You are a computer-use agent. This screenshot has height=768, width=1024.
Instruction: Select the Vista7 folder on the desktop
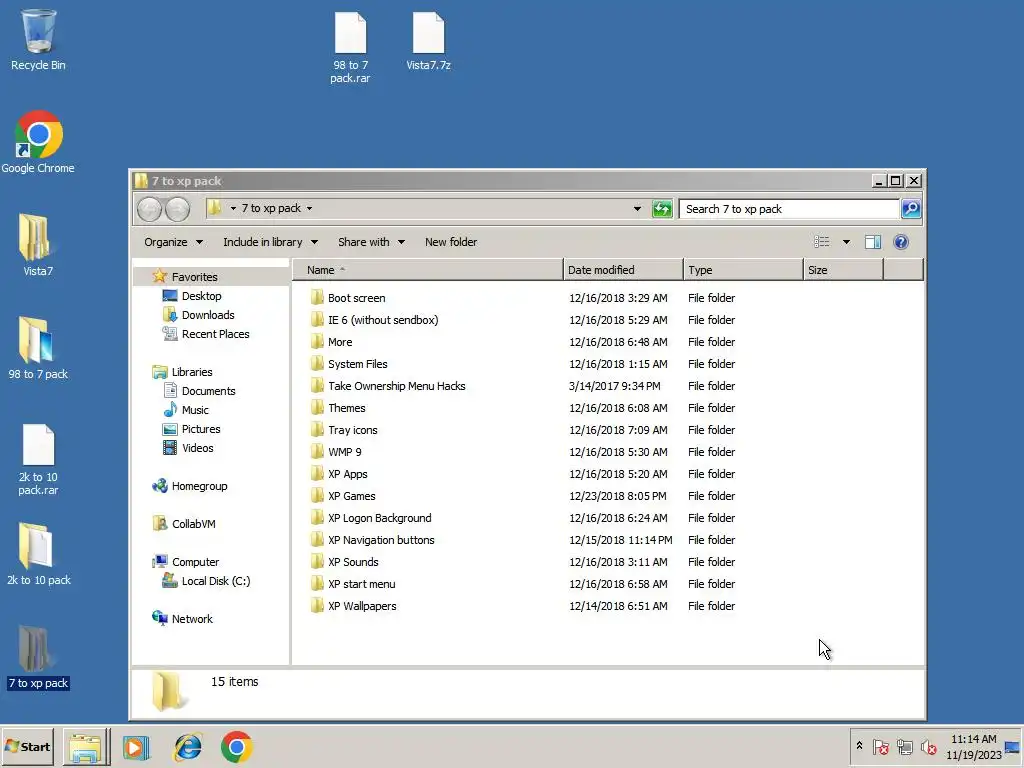[38, 244]
